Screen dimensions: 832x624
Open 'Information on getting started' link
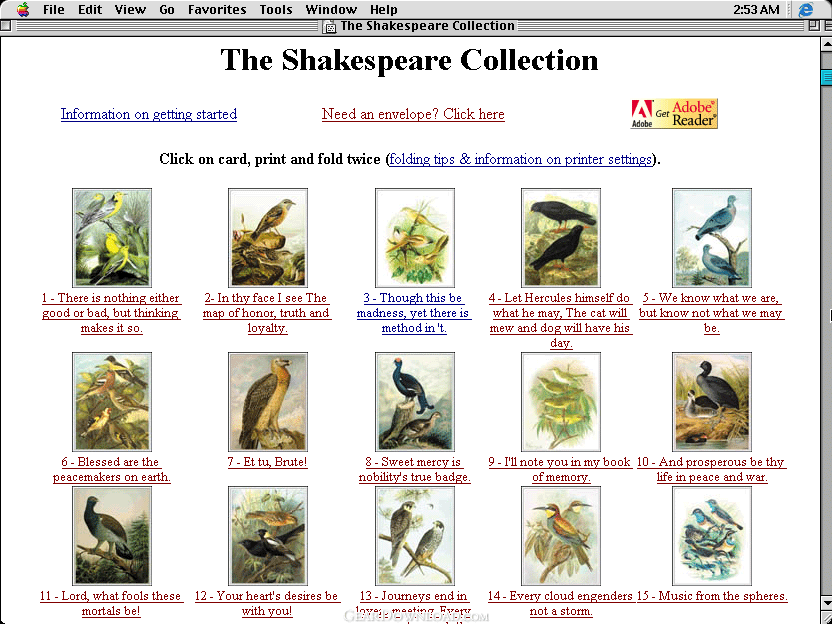149,115
